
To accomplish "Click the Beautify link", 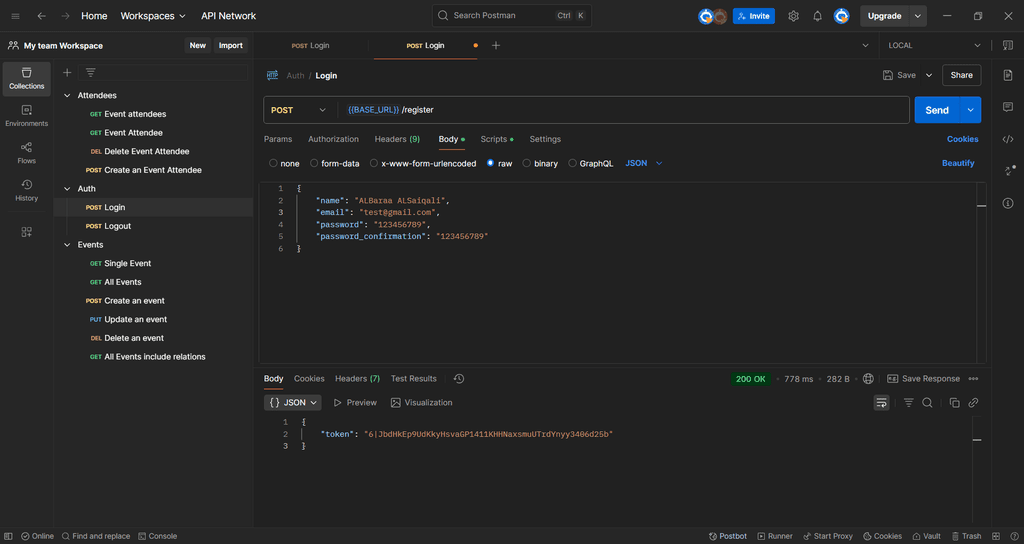I will 957,163.
